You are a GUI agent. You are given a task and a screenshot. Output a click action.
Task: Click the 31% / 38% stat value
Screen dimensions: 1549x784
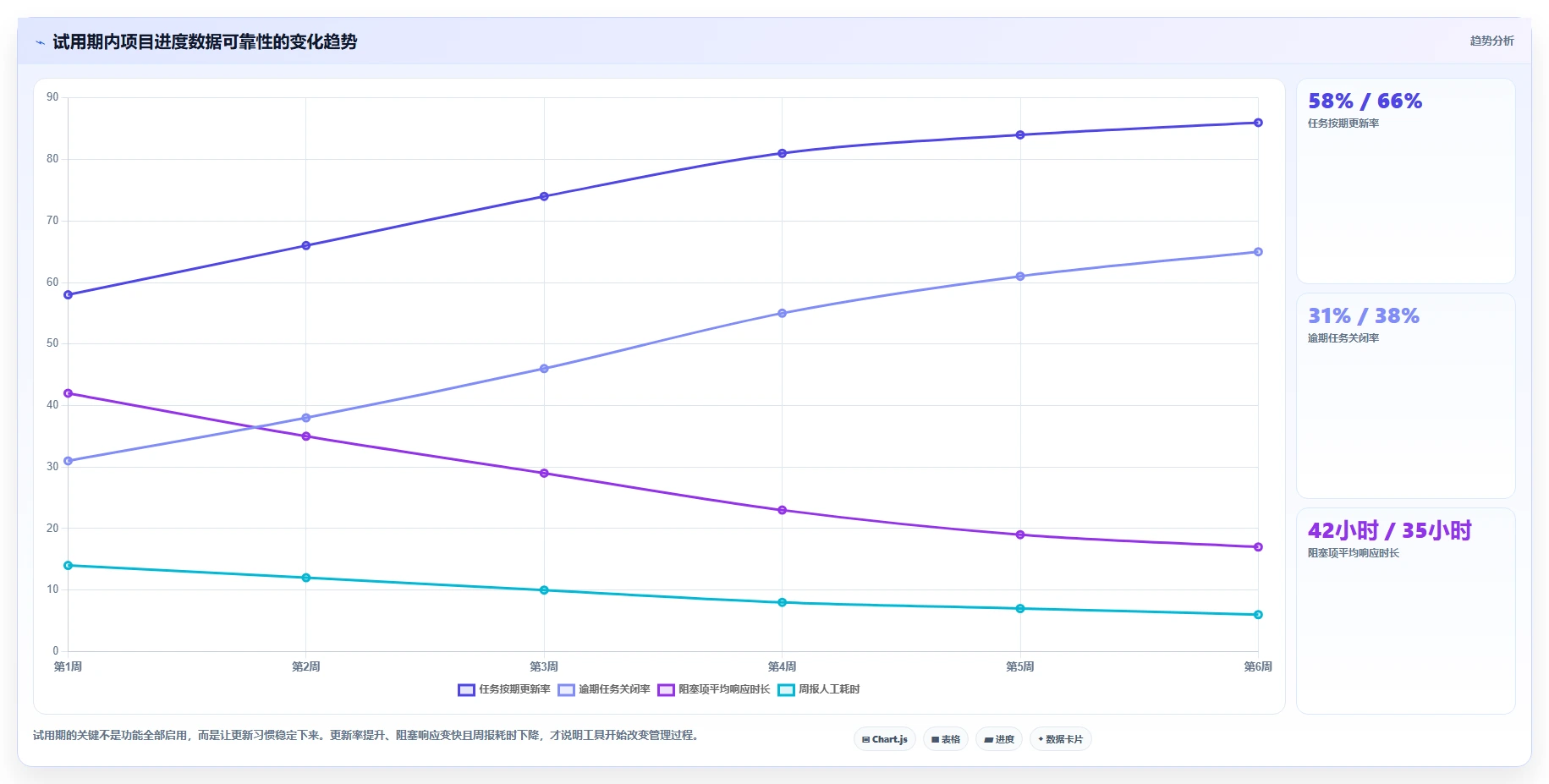[1364, 316]
